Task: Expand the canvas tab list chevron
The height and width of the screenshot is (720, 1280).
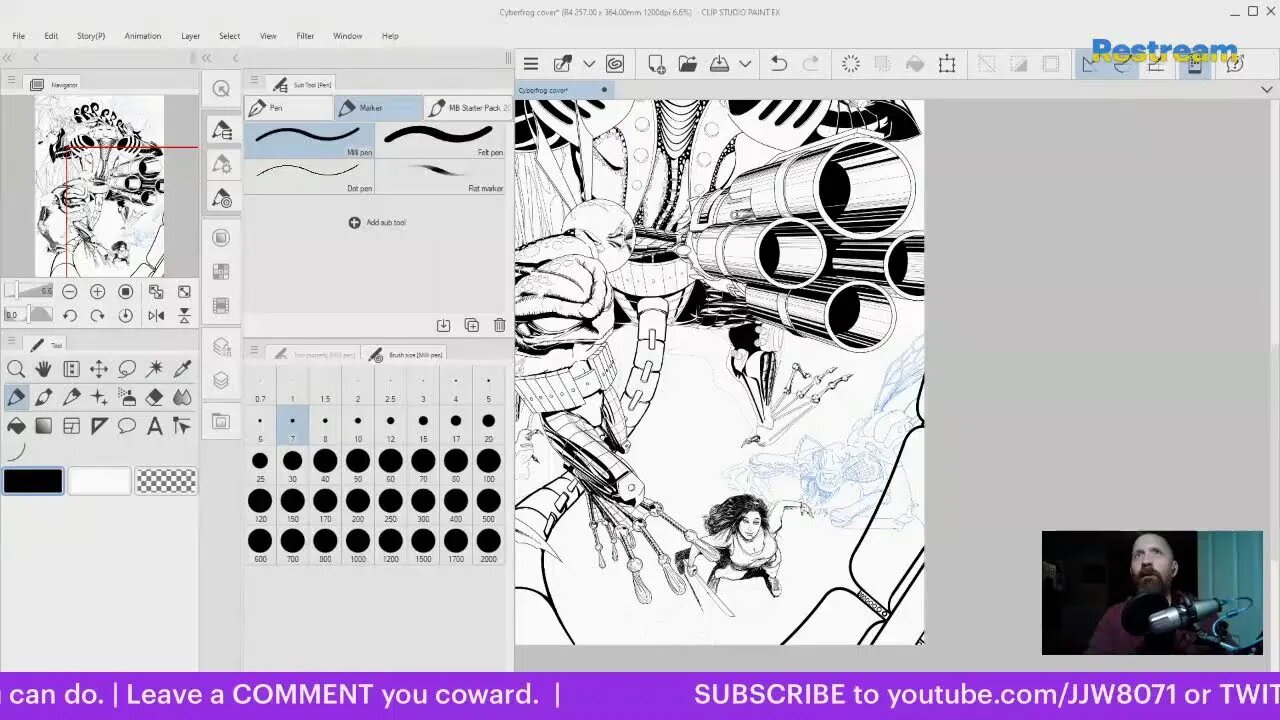Action: [x=1266, y=90]
